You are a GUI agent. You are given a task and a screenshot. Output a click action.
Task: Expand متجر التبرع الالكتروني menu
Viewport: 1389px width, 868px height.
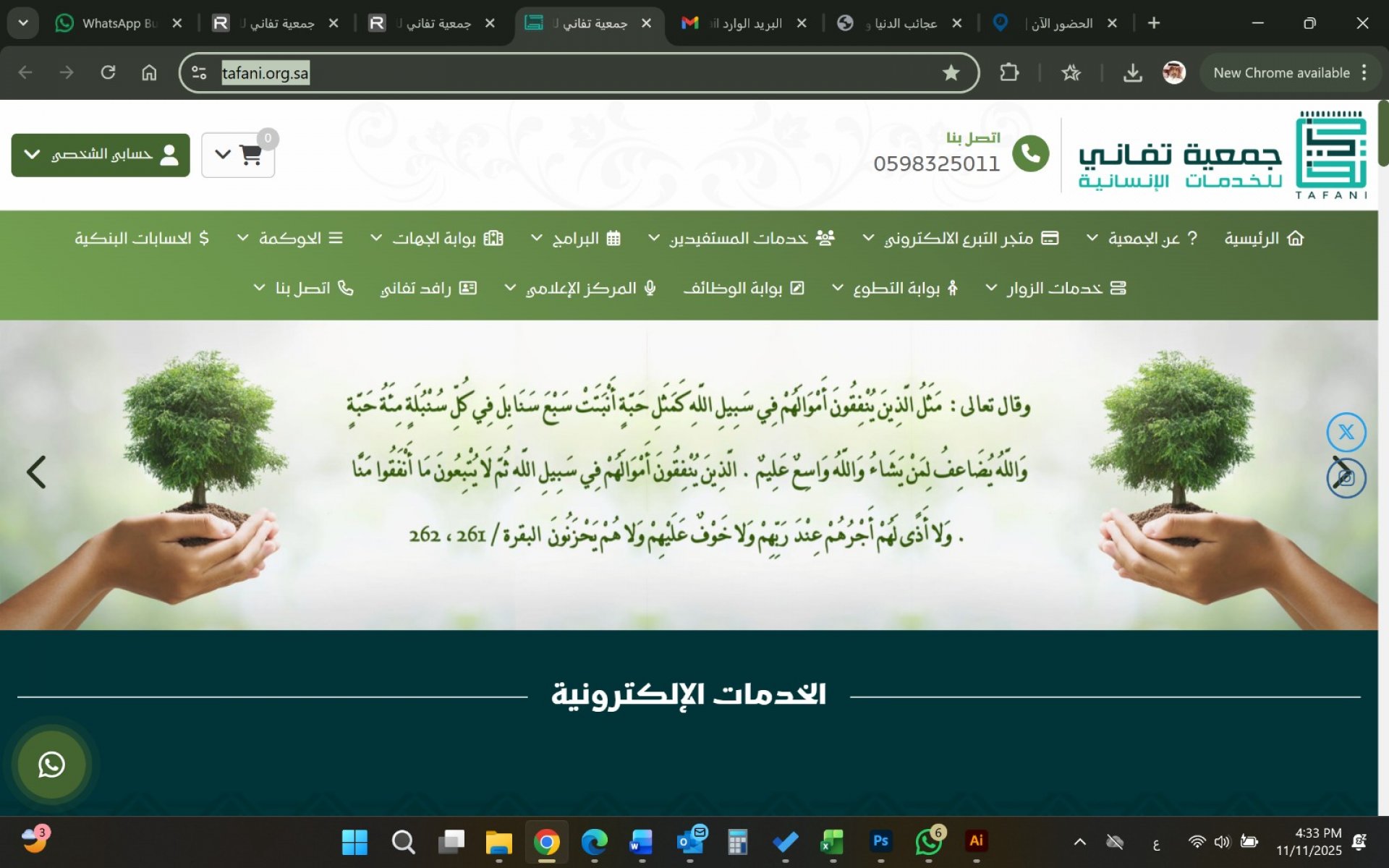pos(960,238)
